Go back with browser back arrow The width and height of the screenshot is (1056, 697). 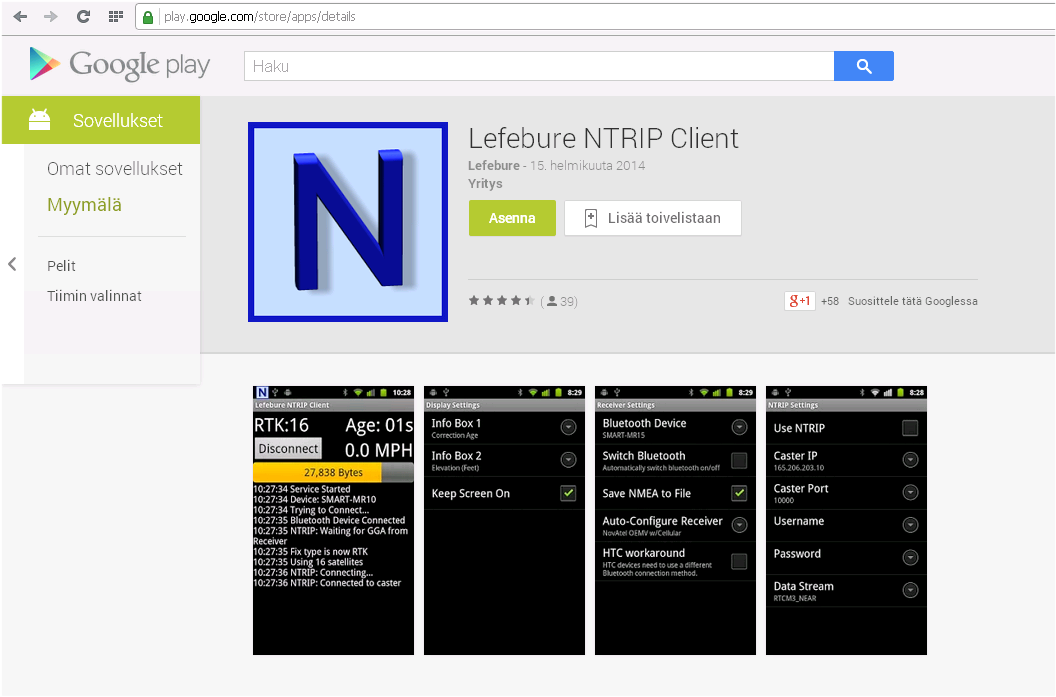pyautogui.click(x=20, y=17)
